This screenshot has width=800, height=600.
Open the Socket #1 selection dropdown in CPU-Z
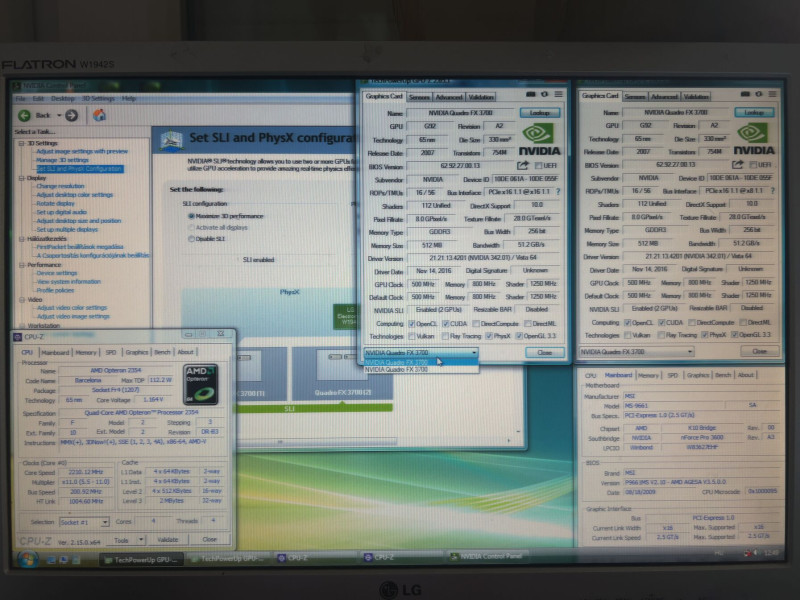tap(84, 522)
